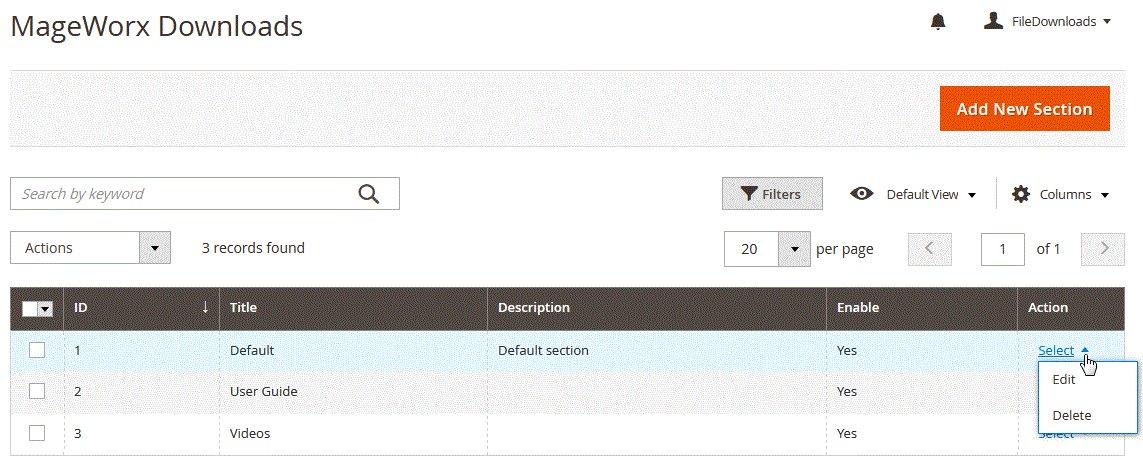Check the Videos row checkbox

pyautogui.click(x=37, y=433)
